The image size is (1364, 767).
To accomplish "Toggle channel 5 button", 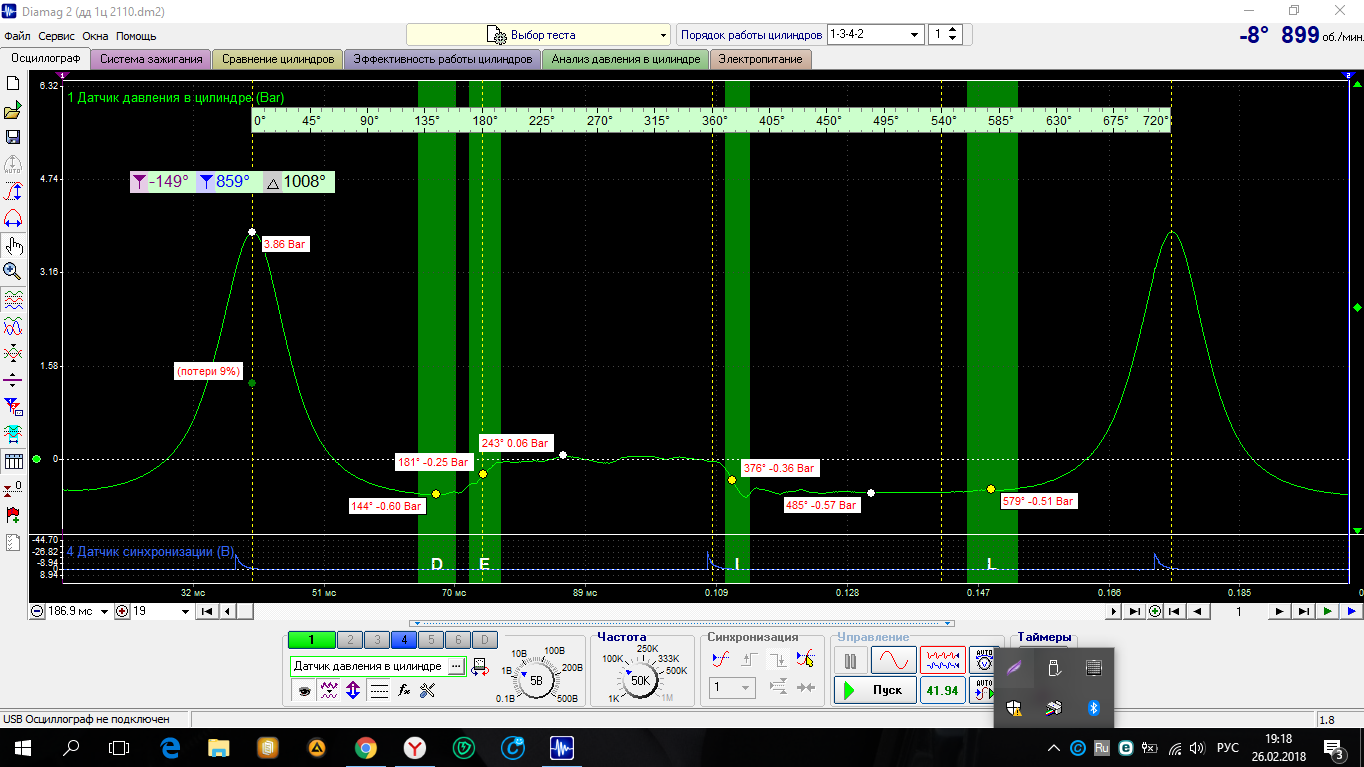I will tap(430, 640).
